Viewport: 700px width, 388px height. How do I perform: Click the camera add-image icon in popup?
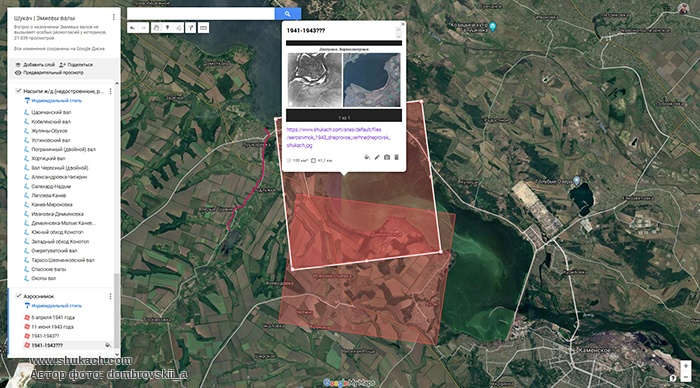pos(387,157)
